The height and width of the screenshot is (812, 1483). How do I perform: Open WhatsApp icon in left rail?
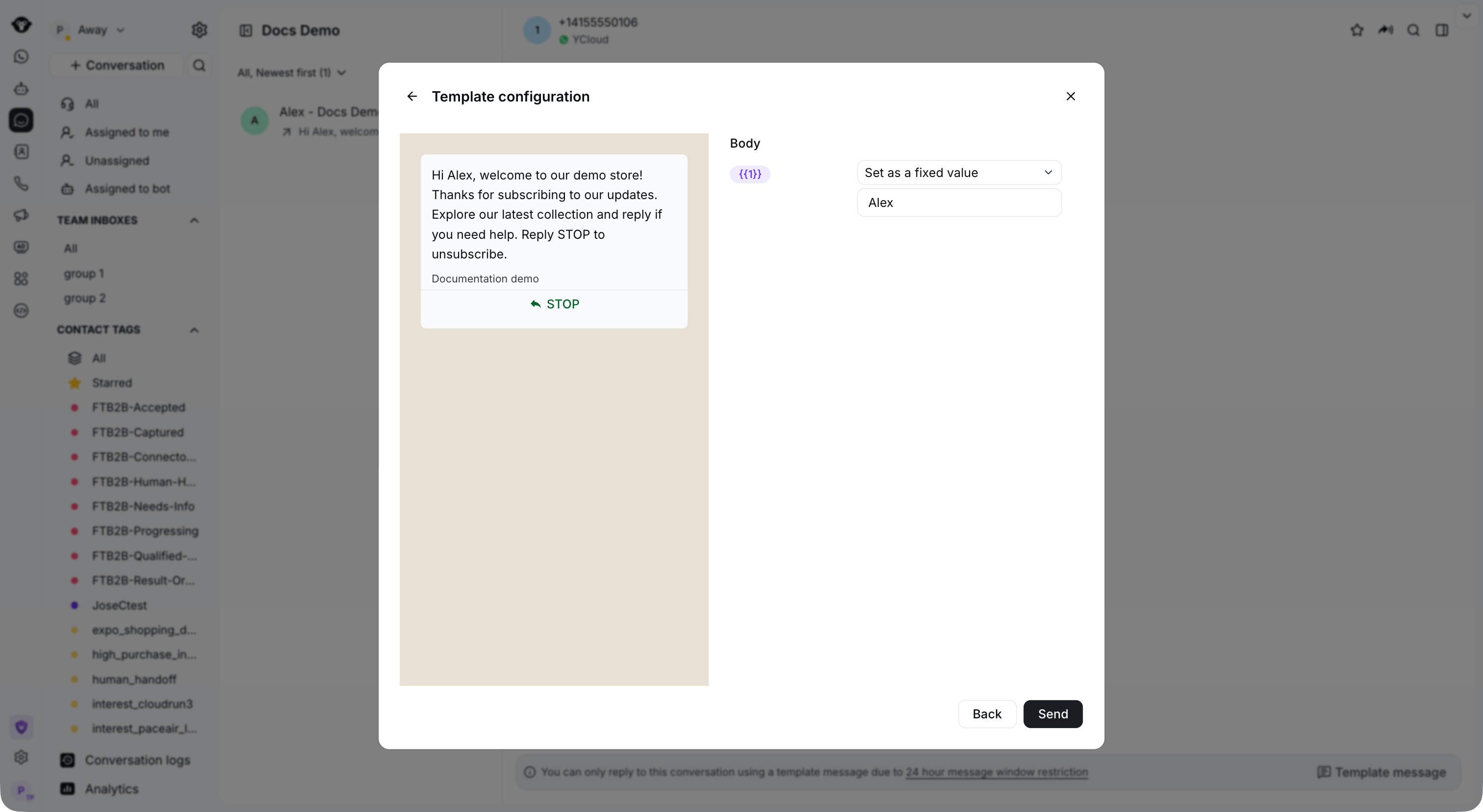(x=21, y=56)
